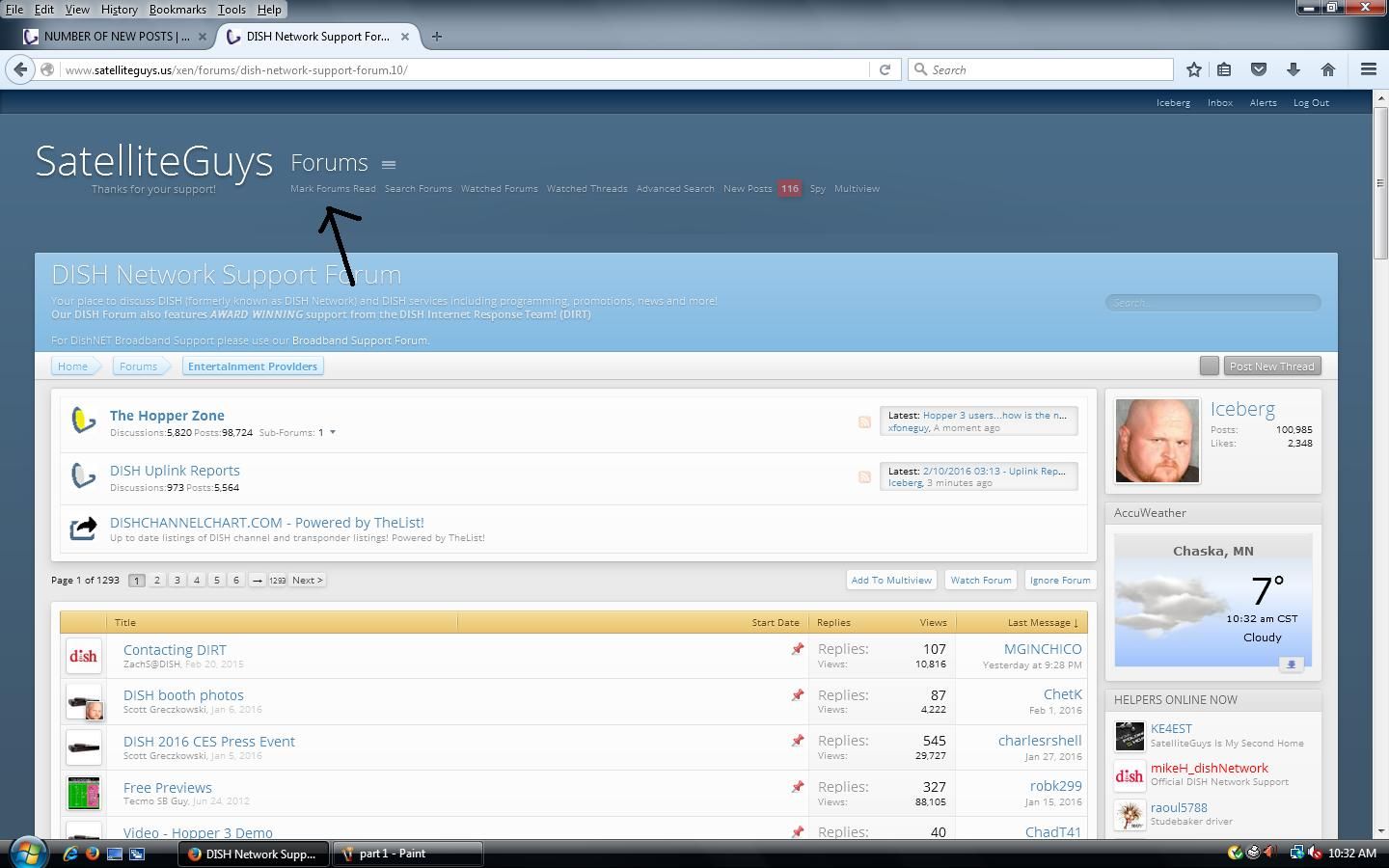The image size is (1389, 868).
Task: Open Entertainment Providers breadcrumb
Action: click(253, 366)
